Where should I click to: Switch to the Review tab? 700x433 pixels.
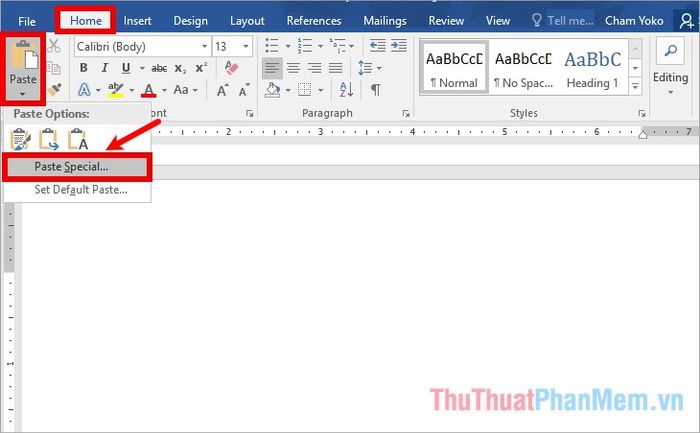[446, 21]
